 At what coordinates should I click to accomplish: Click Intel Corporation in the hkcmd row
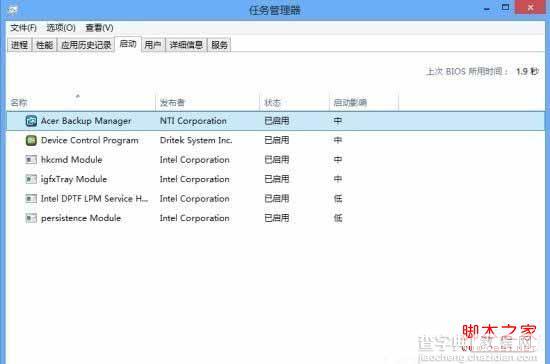coord(195,160)
